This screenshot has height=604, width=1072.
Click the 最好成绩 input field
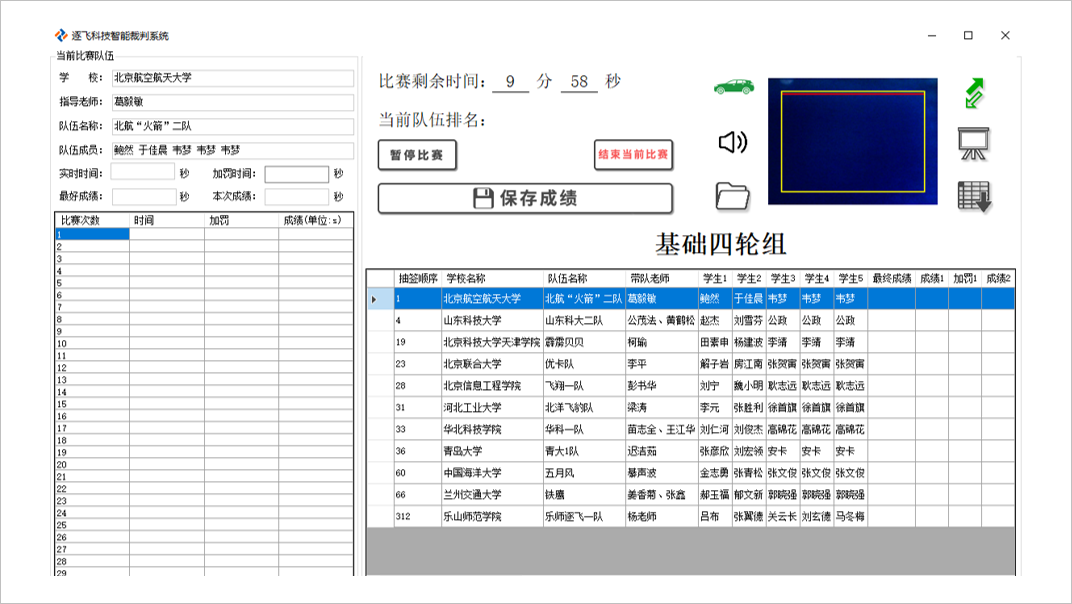coord(144,196)
